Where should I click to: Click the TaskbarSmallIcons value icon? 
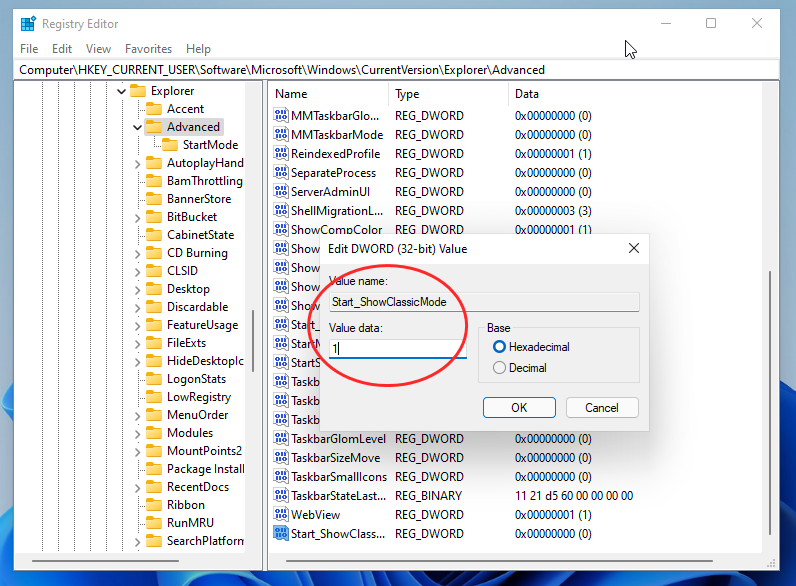coord(281,476)
